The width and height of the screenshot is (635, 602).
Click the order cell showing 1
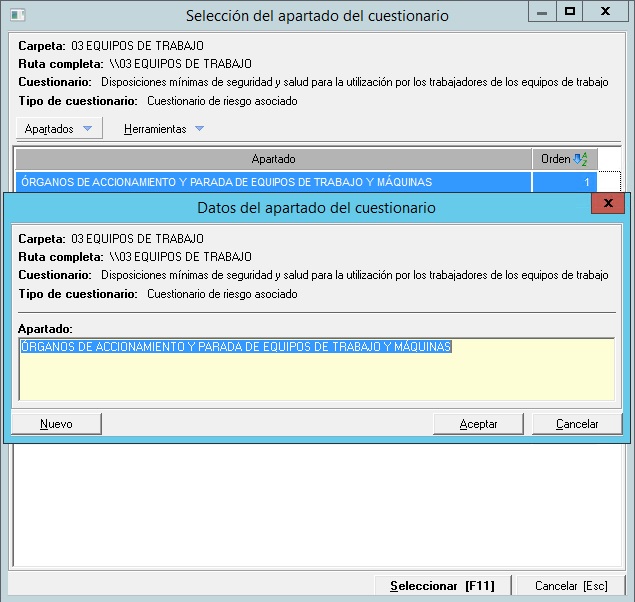[563, 182]
